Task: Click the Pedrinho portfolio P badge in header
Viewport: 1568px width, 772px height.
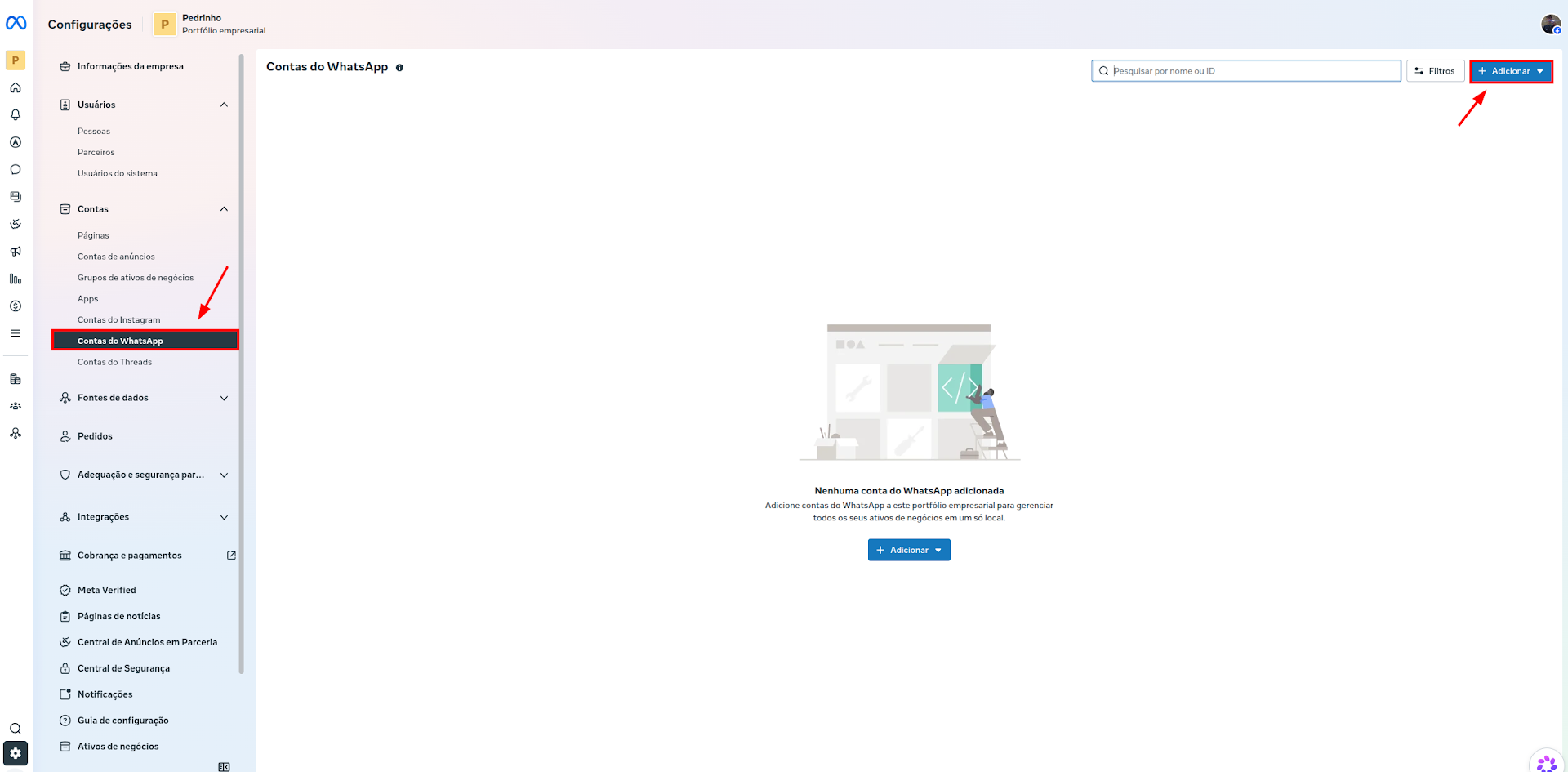Action: (x=165, y=25)
